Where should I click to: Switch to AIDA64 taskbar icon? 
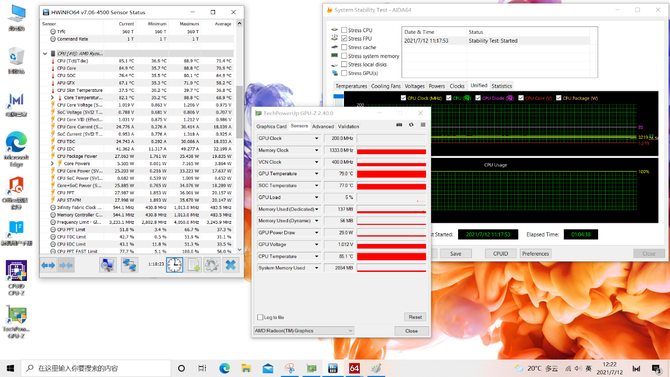point(354,368)
